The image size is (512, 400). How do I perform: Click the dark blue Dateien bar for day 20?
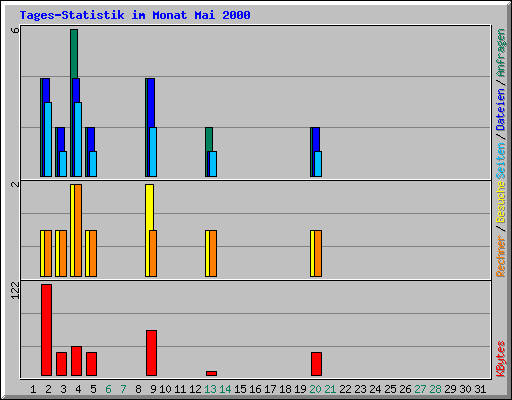click(316, 139)
